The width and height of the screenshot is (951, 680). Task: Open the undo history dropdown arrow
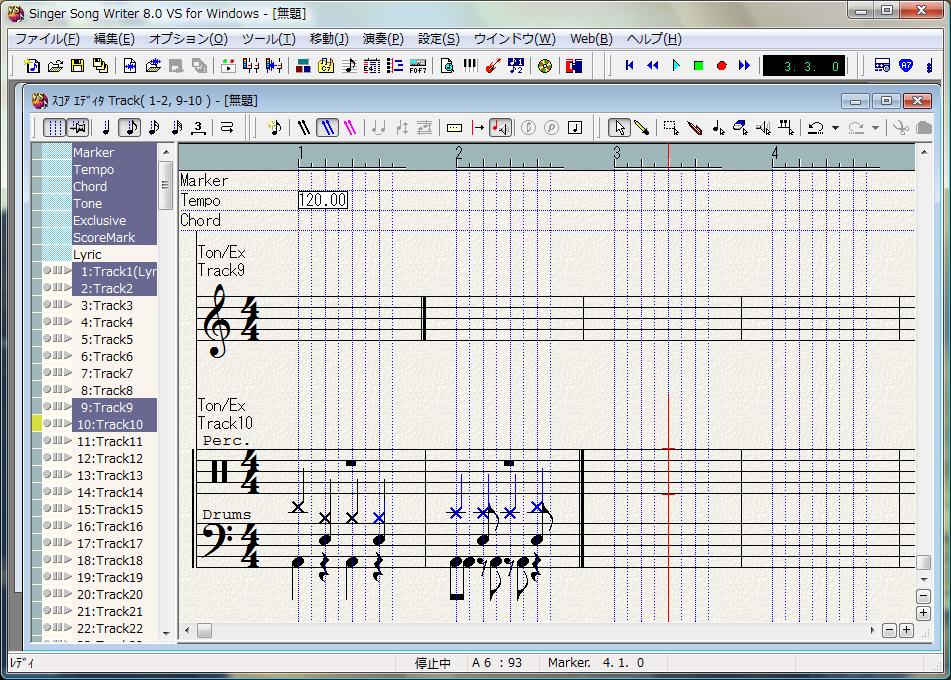[835, 128]
